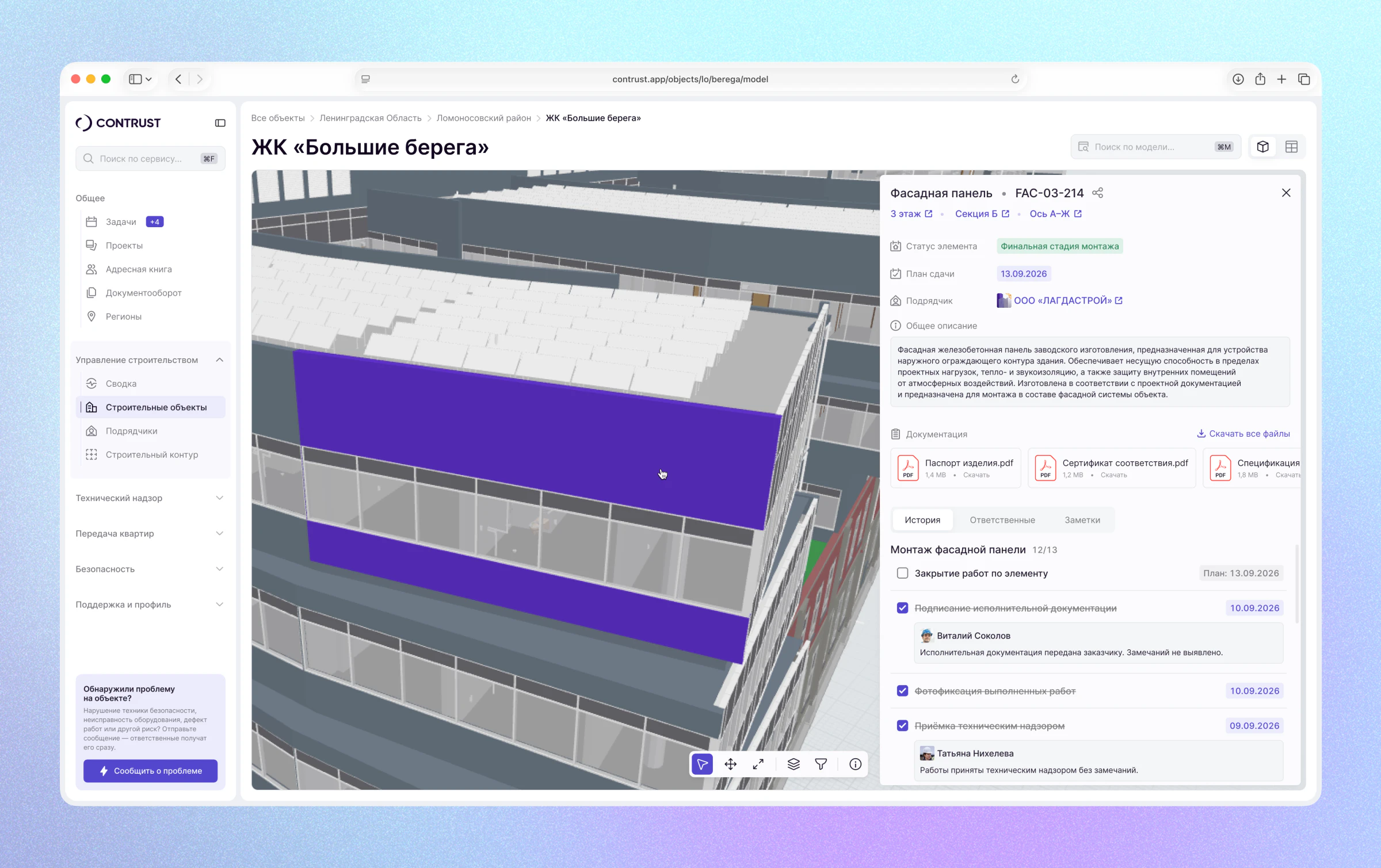The width and height of the screenshot is (1381, 868).
Task: Click the browser address bar URL
Action: click(690, 79)
